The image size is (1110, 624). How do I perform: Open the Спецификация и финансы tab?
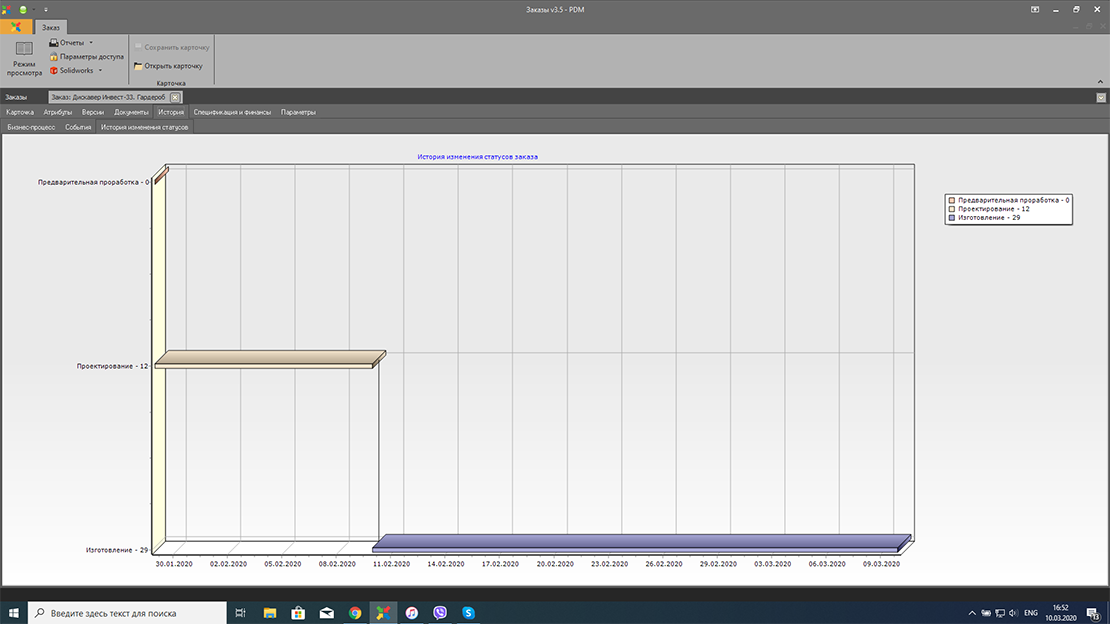[x=232, y=112]
